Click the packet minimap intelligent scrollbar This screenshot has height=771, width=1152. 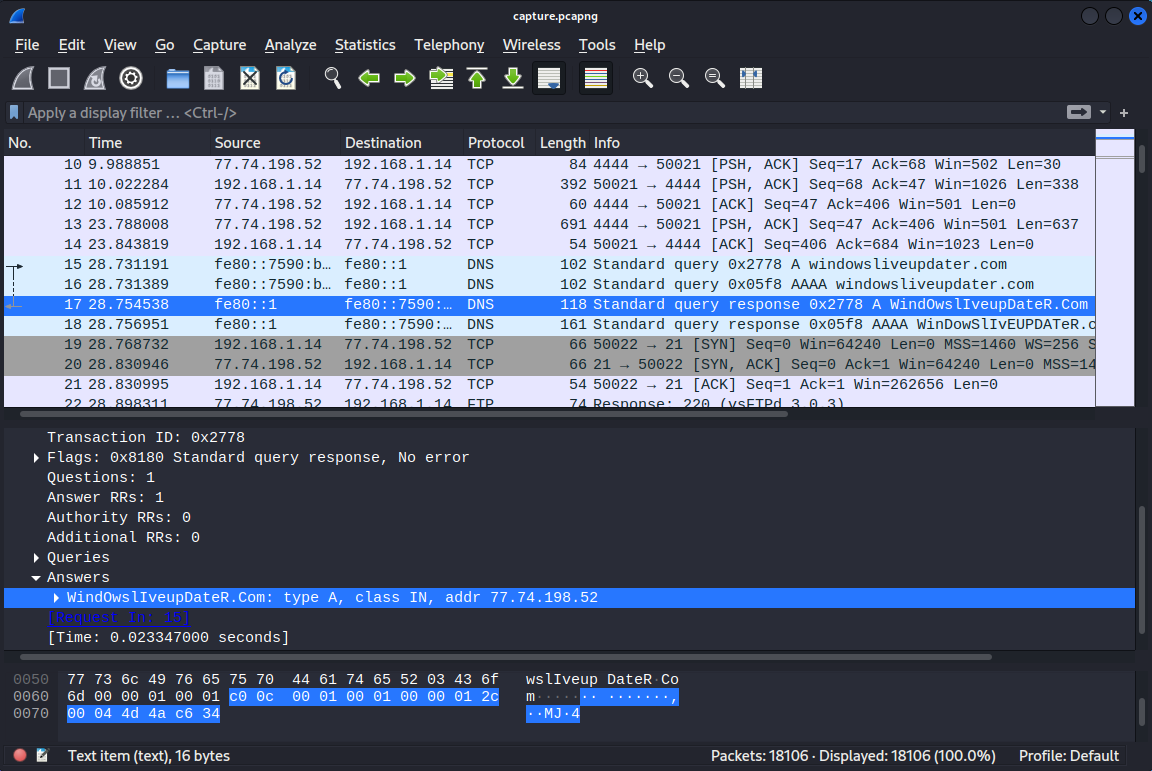point(1115,268)
